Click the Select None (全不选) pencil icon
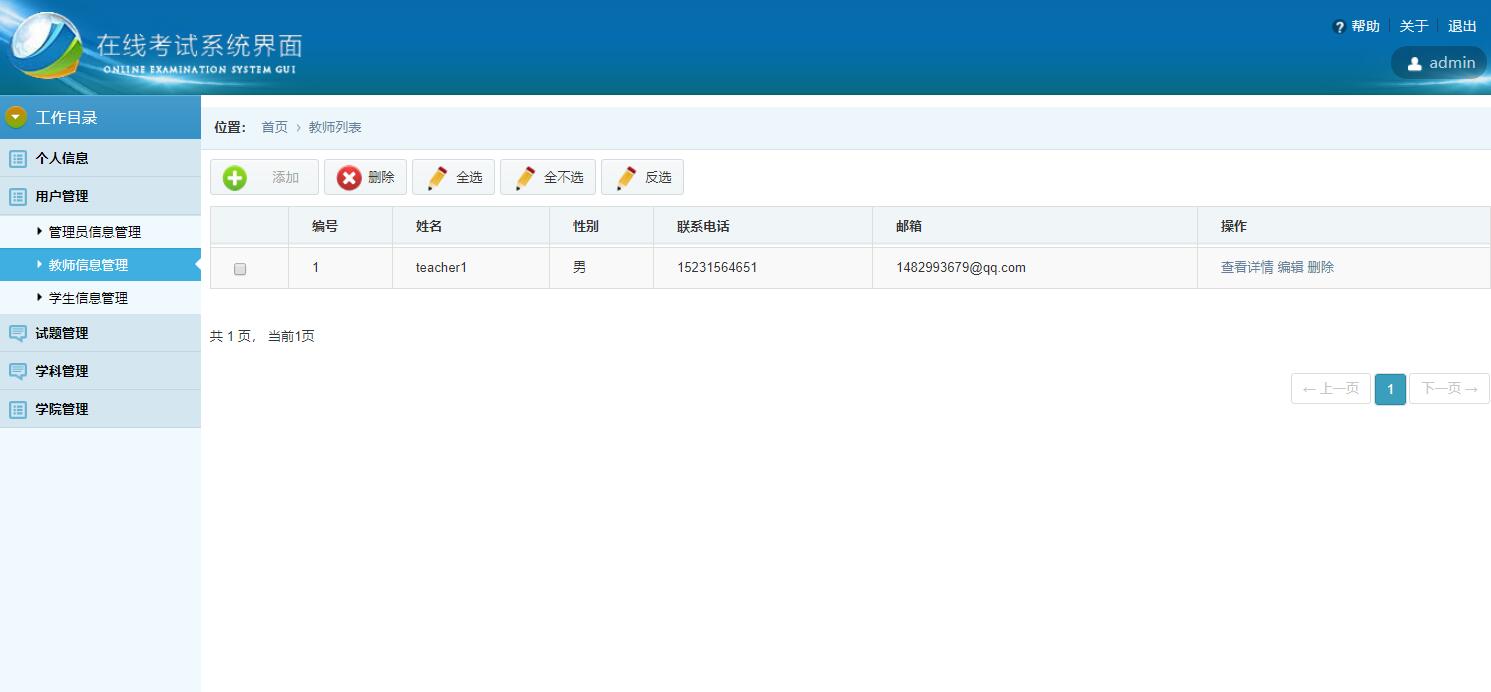1491x692 pixels. click(x=524, y=177)
